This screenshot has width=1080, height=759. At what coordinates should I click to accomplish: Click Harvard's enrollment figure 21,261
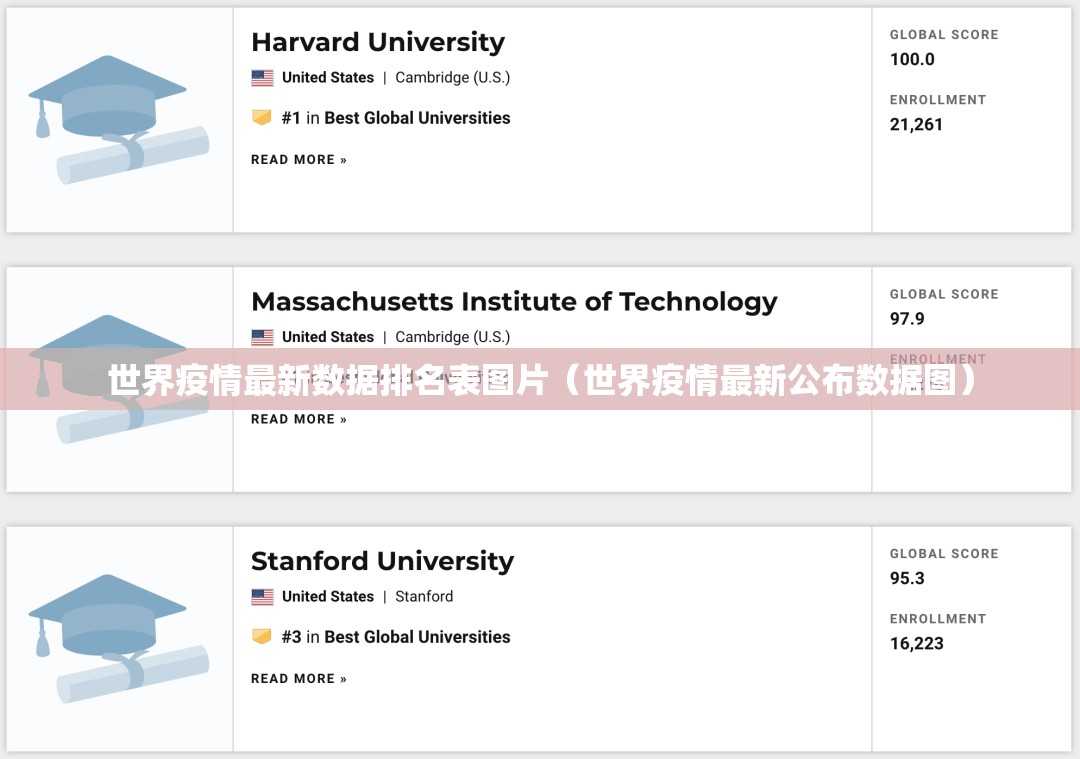click(918, 124)
